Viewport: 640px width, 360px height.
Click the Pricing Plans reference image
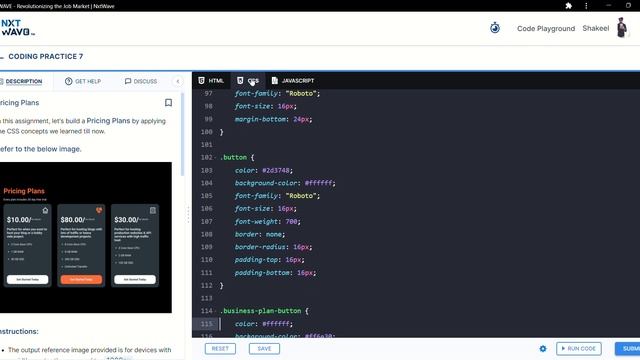[x=86, y=238]
